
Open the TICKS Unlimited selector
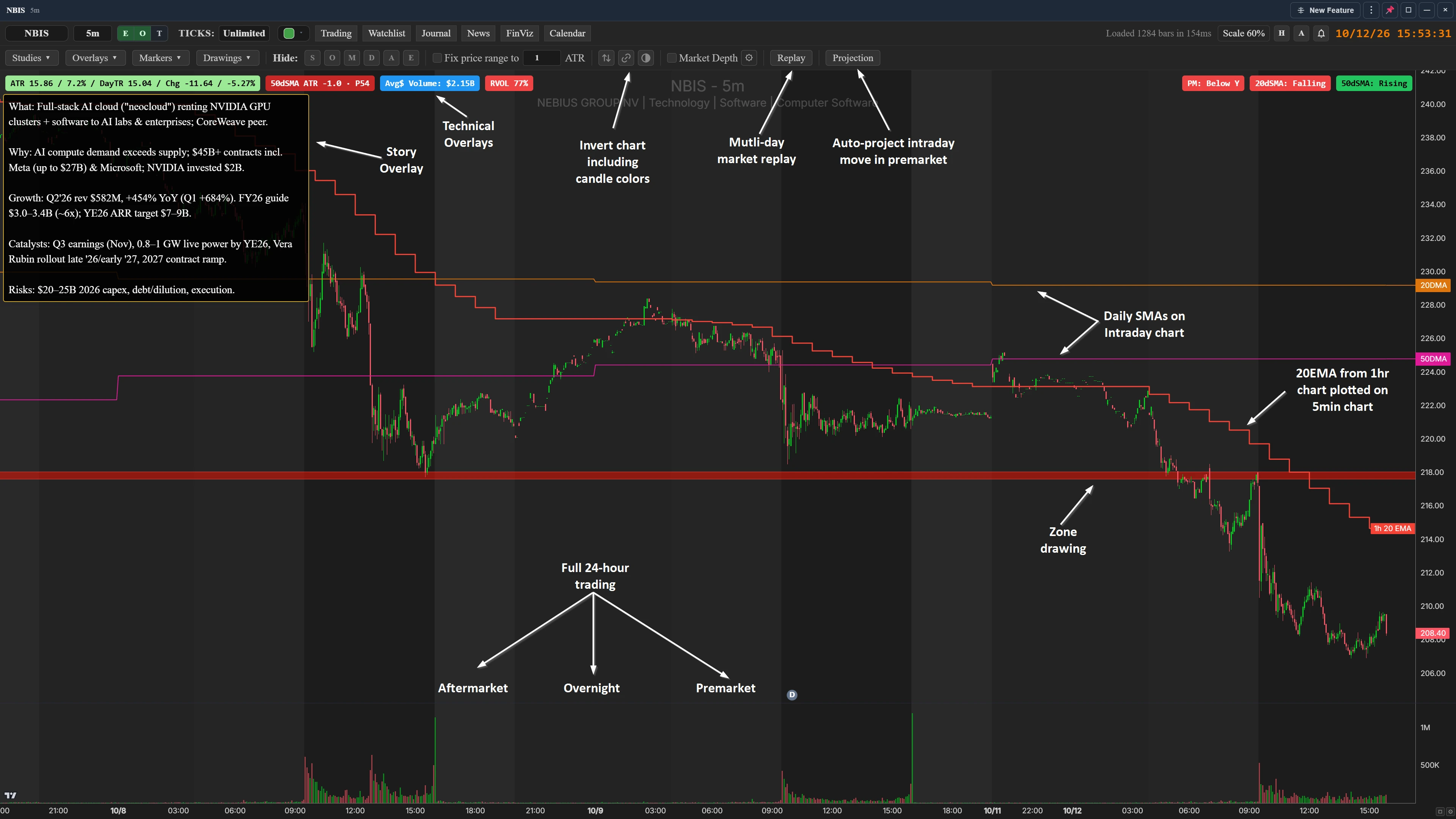pos(243,33)
